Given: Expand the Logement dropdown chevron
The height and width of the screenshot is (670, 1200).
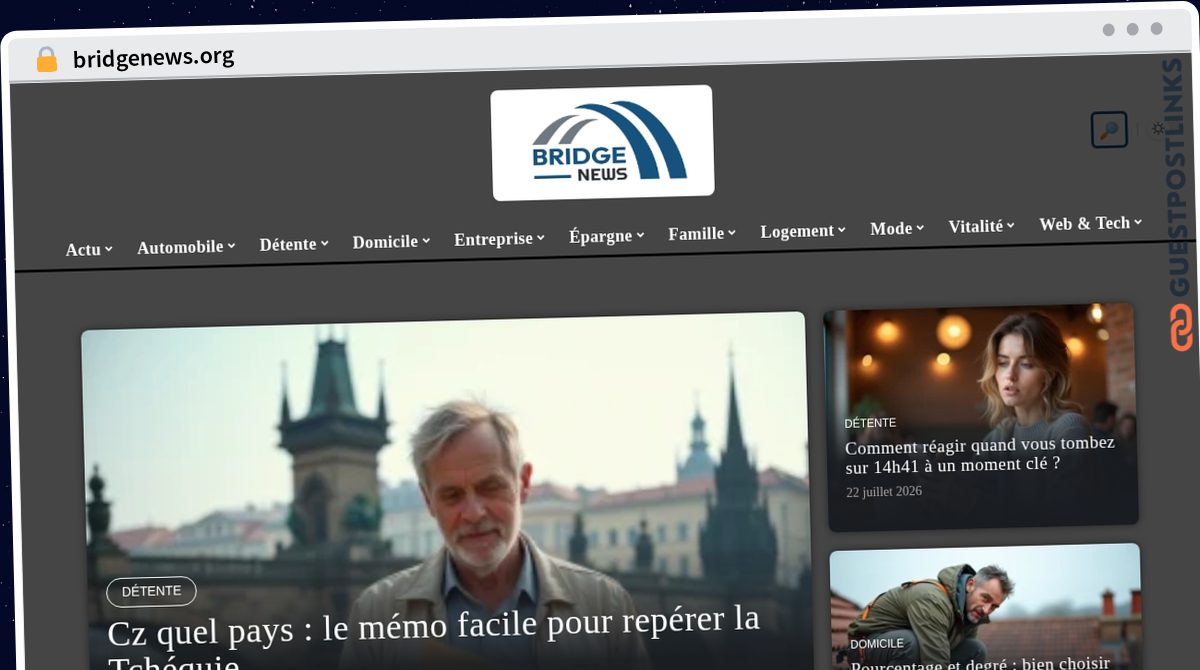Looking at the screenshot, I should pos(842,230).
